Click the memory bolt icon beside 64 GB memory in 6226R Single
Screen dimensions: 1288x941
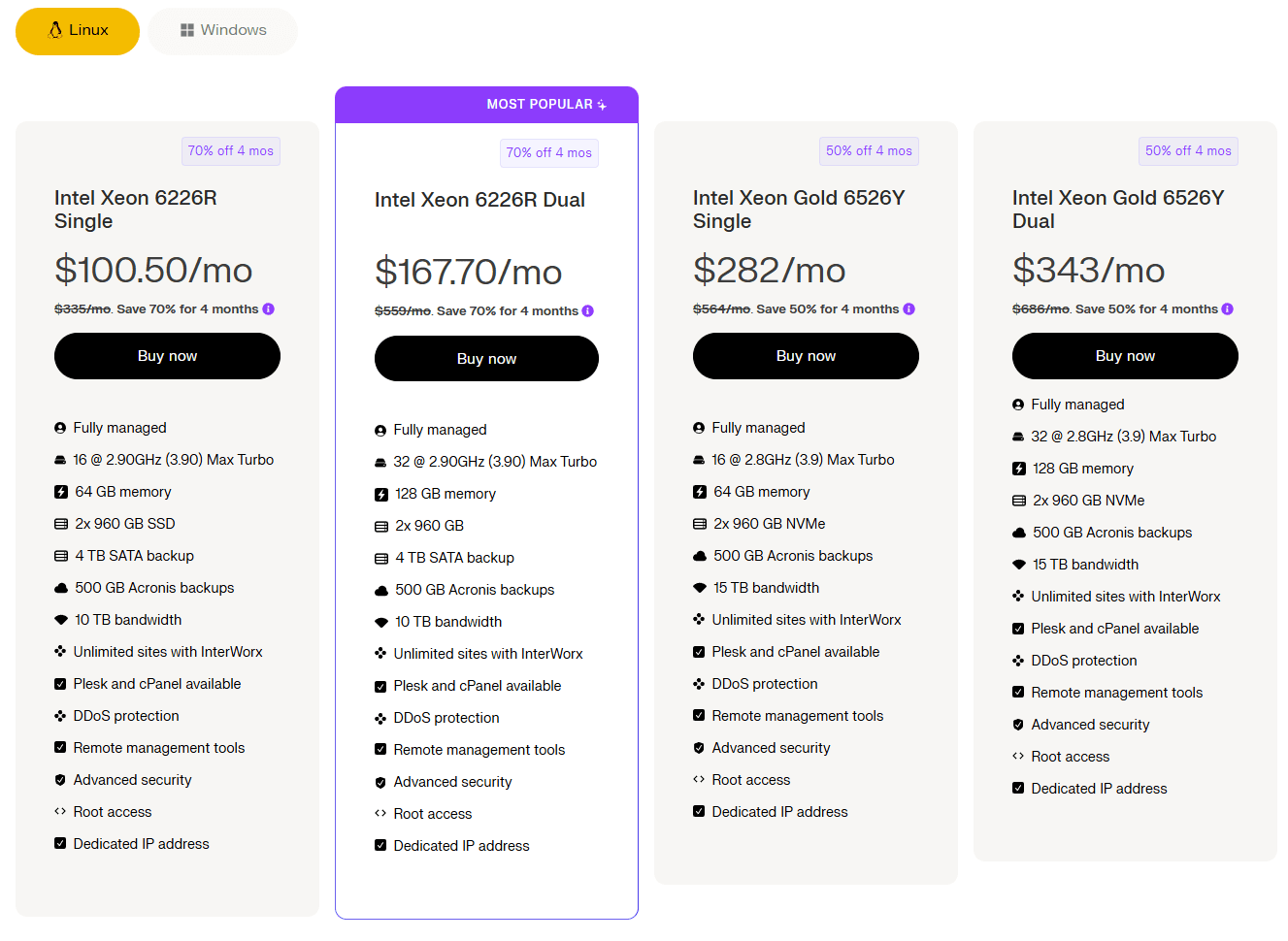[61, 492]
